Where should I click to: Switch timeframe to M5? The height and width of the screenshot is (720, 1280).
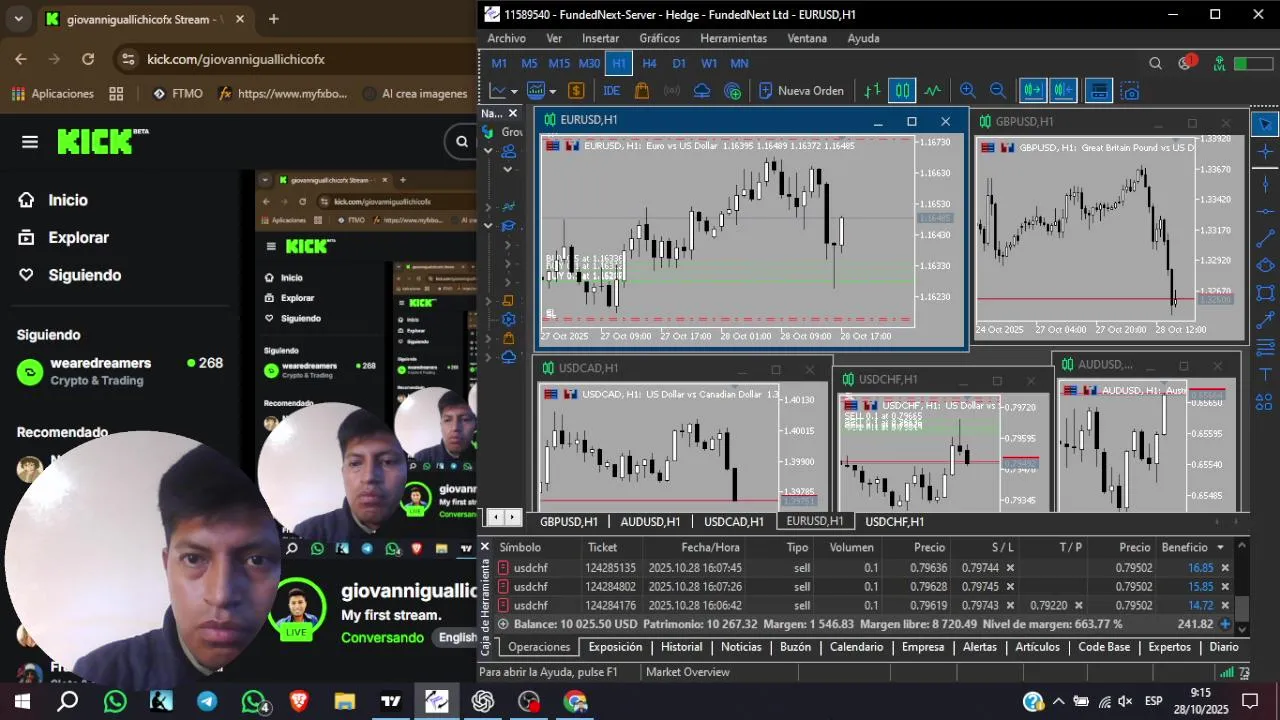[529, 63]
